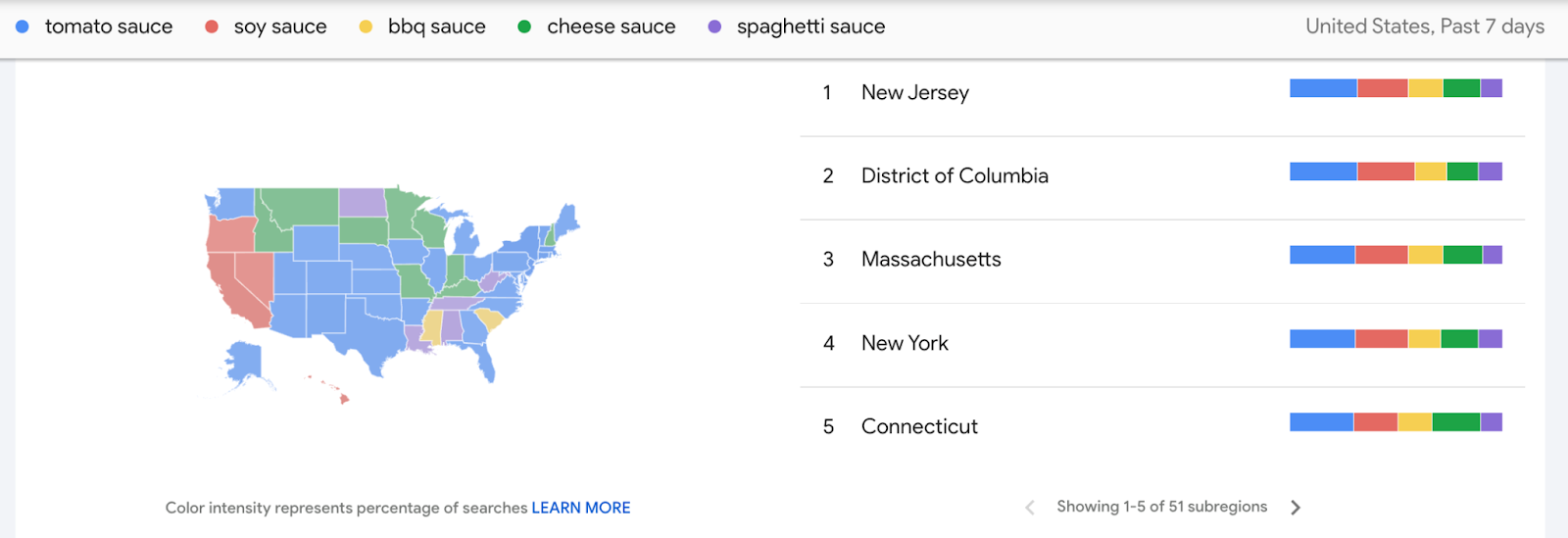The image size is (1568, 538).
Task: Select New York in the ranking list
Action: point(1162,344)
